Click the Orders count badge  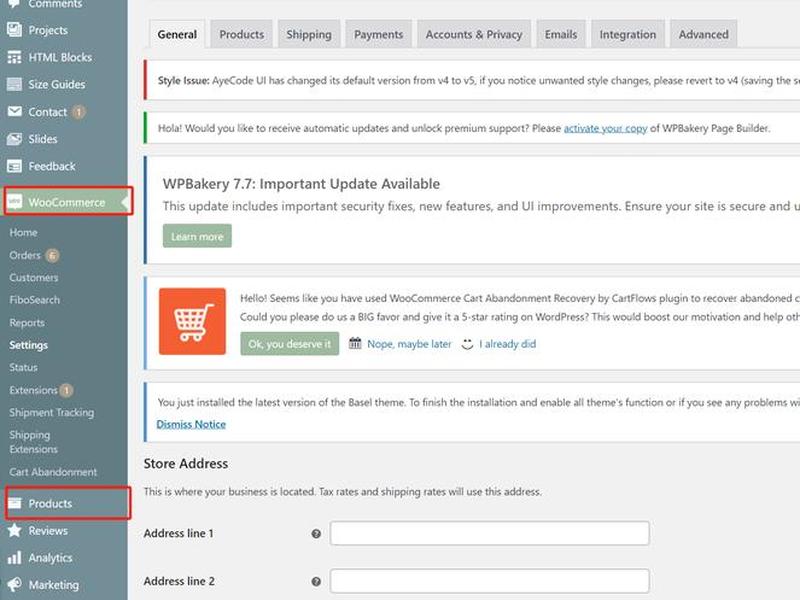[52, 255]
